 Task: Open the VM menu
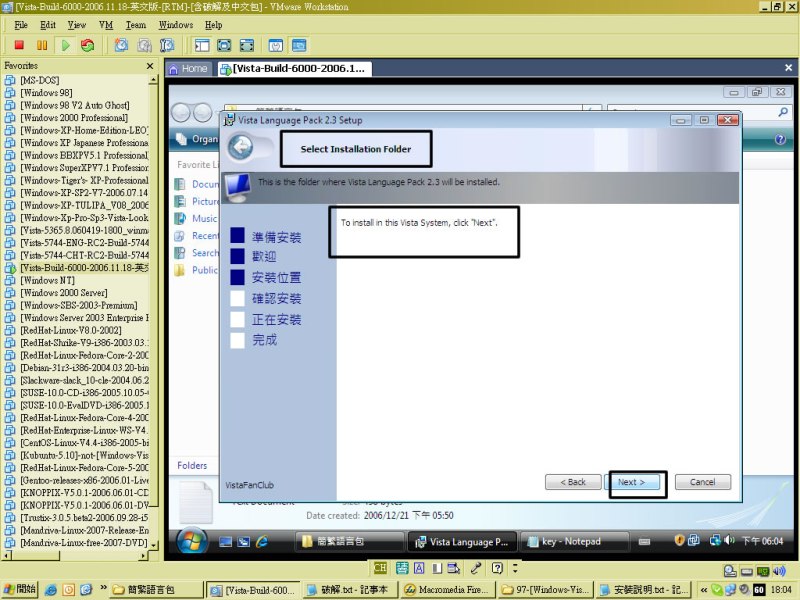tap(106, 25)
